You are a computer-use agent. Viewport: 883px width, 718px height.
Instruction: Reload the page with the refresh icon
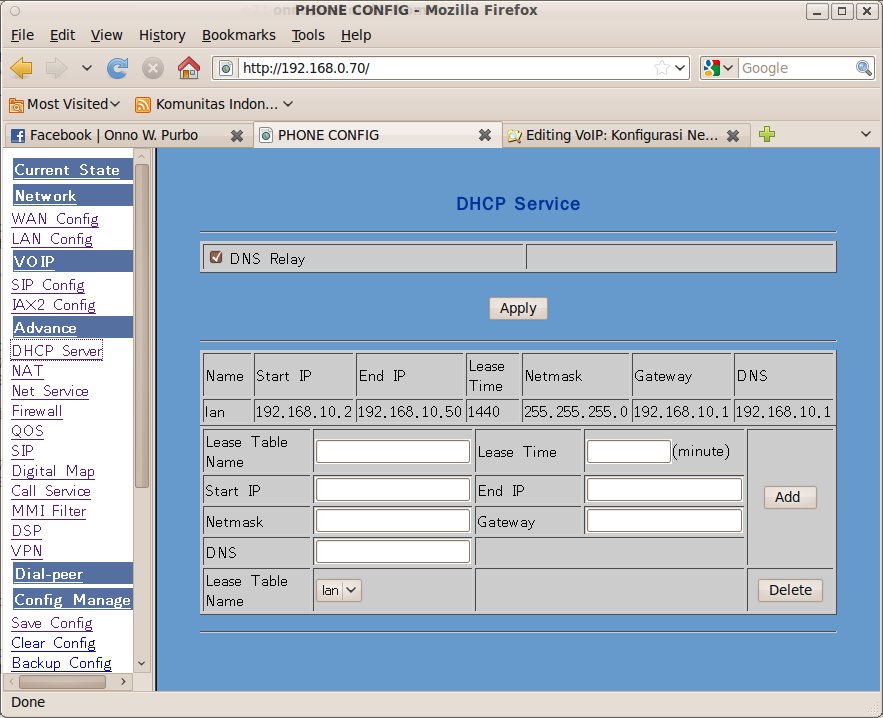[x=118, y=68]
